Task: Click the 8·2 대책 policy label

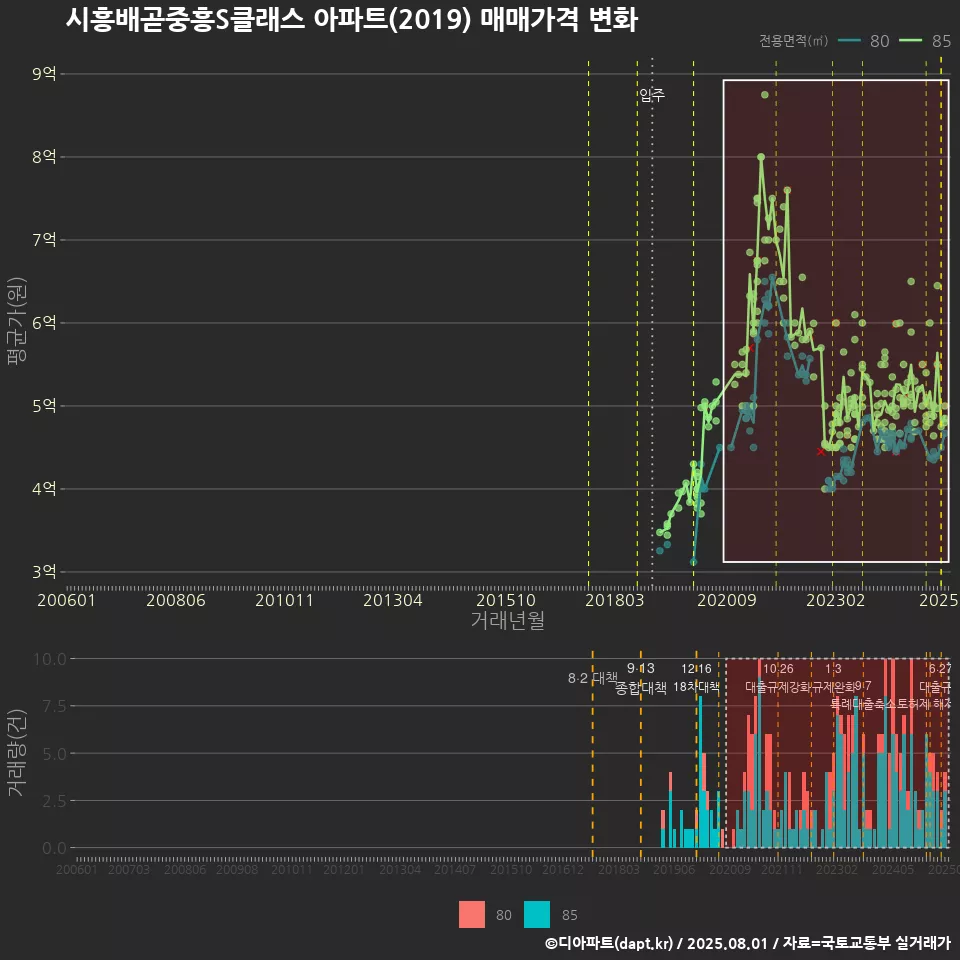Action: click(x=593, y=678)
